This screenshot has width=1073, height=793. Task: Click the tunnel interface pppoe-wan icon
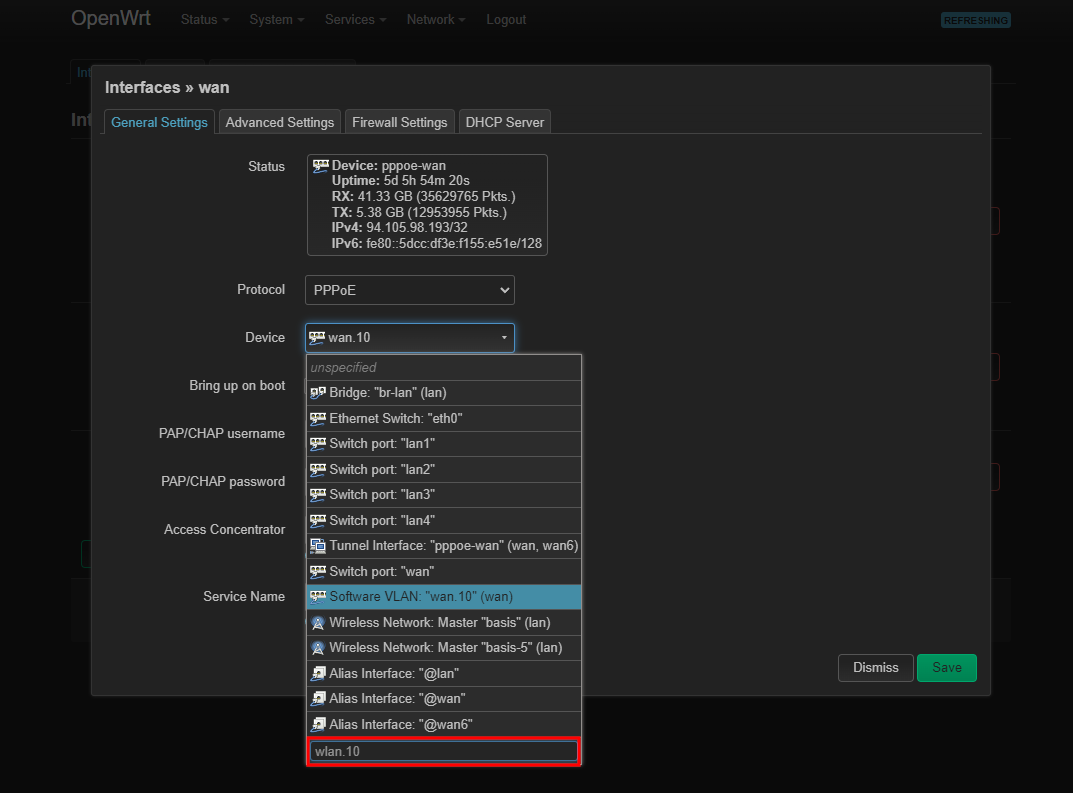pos(318,546)
